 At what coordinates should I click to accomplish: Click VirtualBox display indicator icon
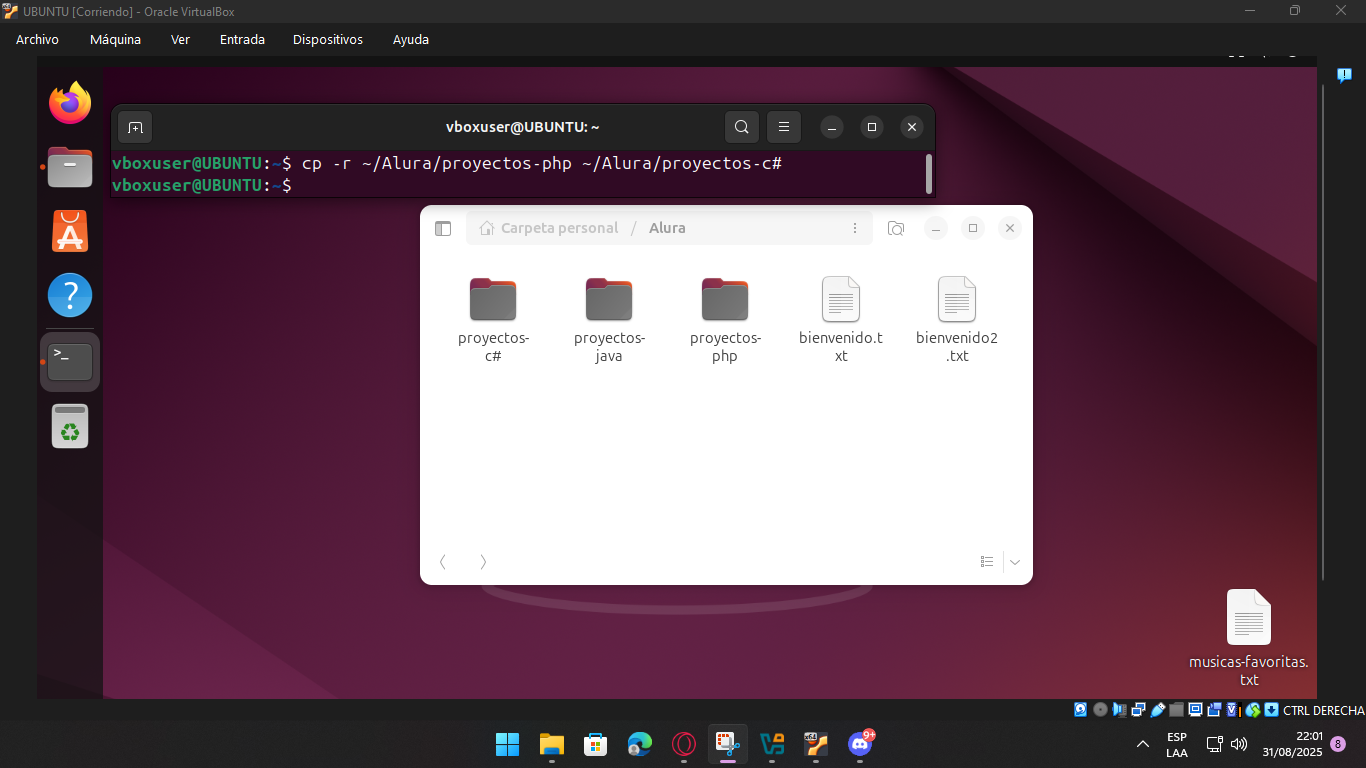(x=1196, y=710)
